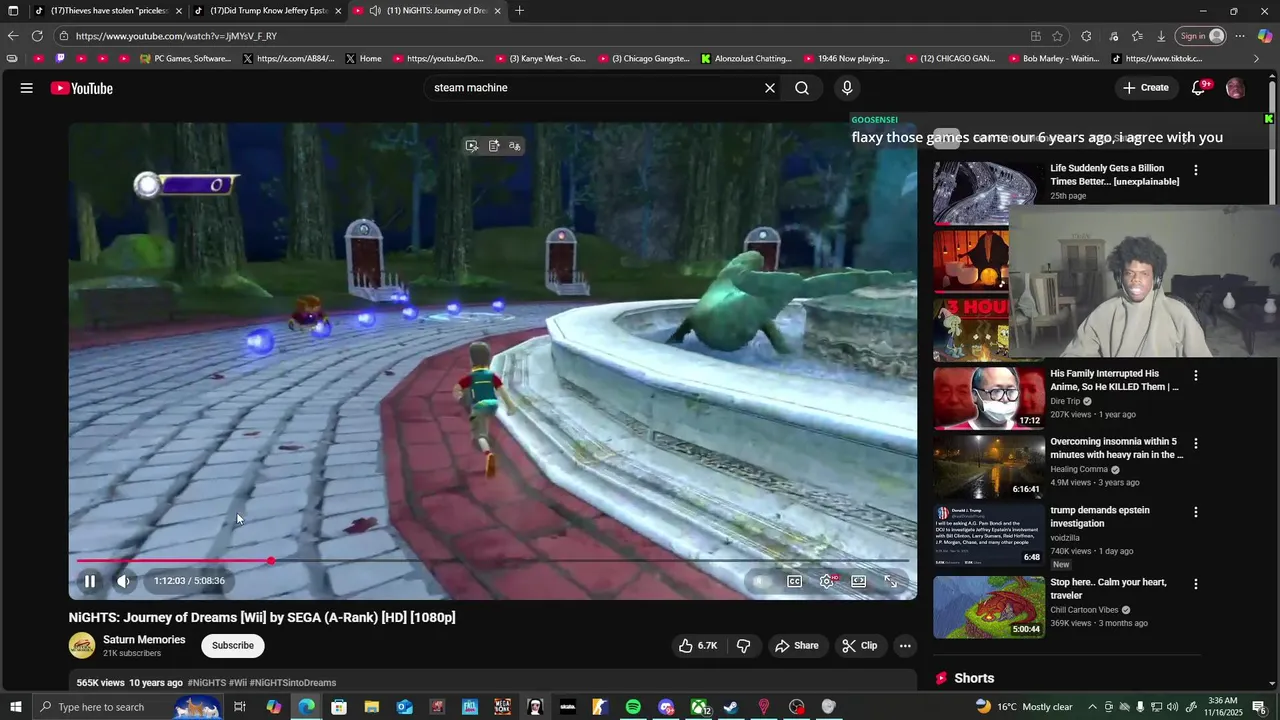The image size is (1280, 720).
Task: Bookmark this page with star icon
Action: click(1058, 36)
